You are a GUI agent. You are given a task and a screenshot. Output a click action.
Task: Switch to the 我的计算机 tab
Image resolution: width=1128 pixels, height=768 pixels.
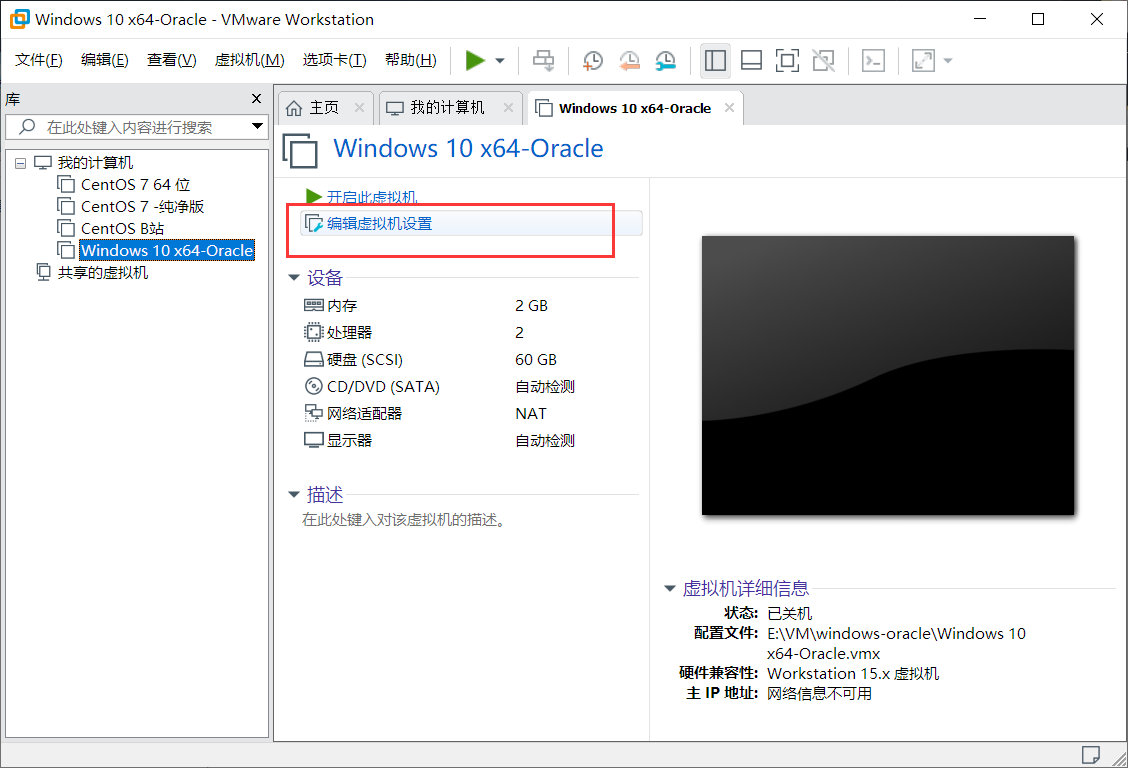click(448, 107)
